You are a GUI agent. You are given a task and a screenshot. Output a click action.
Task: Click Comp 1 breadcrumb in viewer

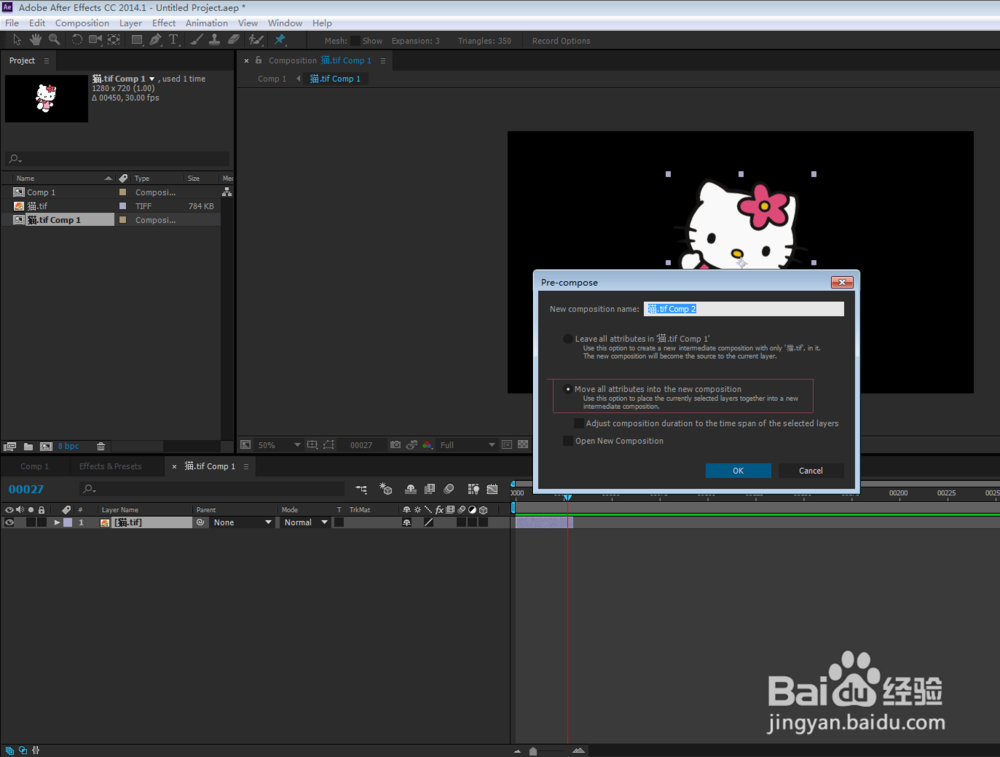(x=272, y=78)
